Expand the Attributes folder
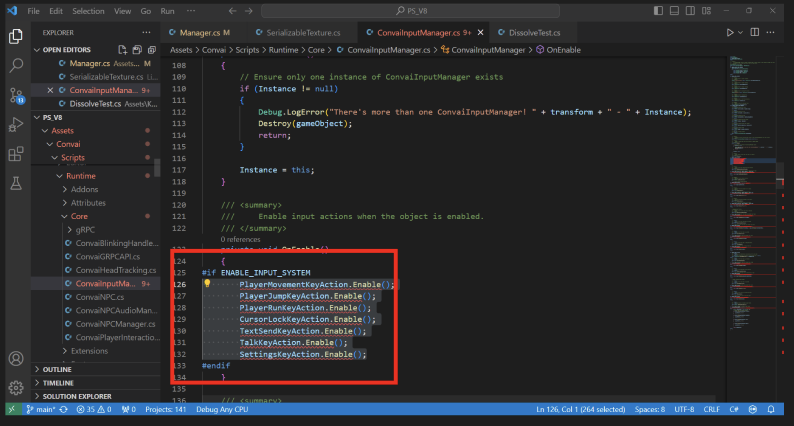The width and height of the screenshot is (794, 426). coord(65,203)
